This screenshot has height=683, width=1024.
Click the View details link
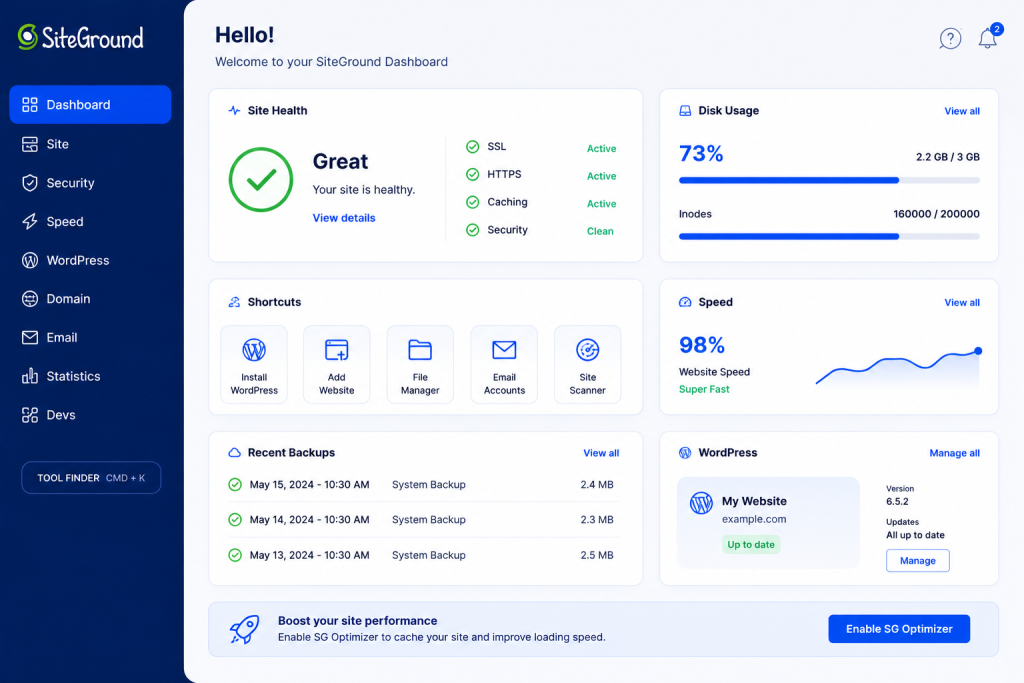pos(344,218)
